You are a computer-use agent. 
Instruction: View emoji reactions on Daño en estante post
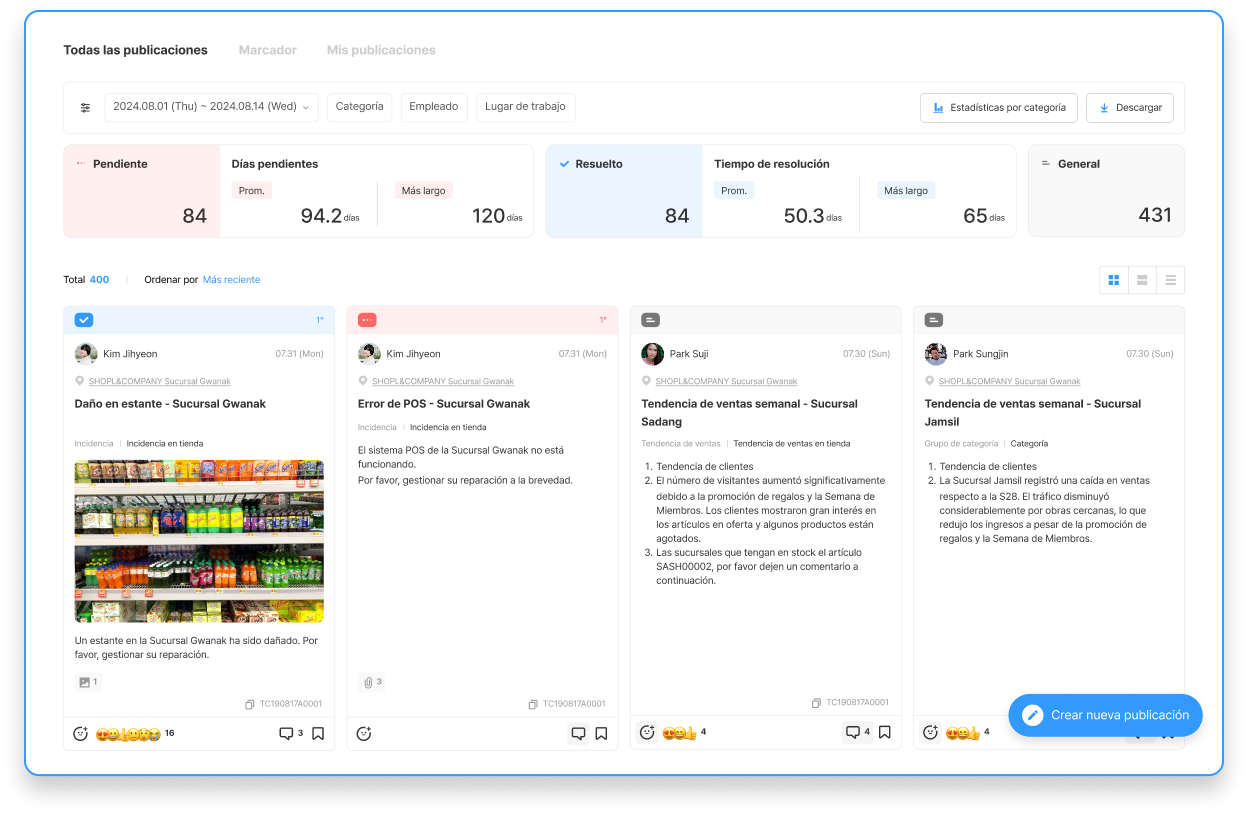tap(135, 734)
